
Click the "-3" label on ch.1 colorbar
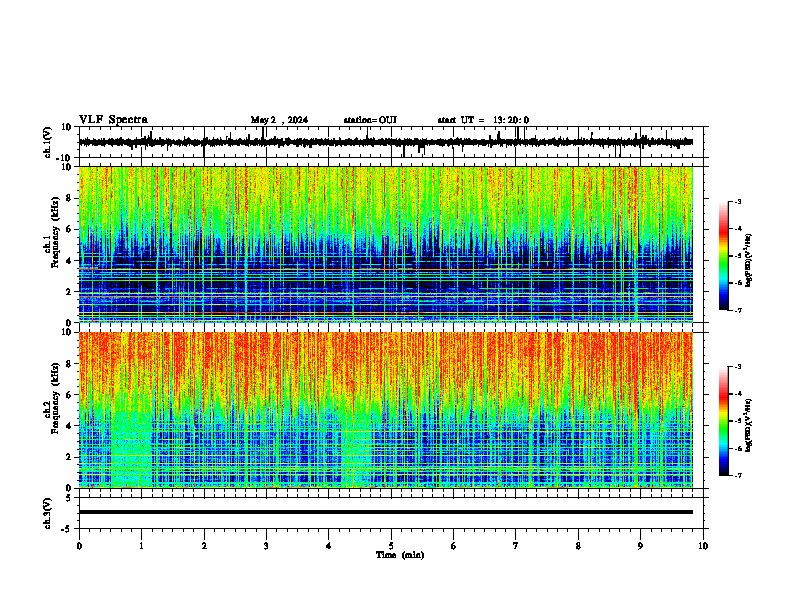[737, 201]
